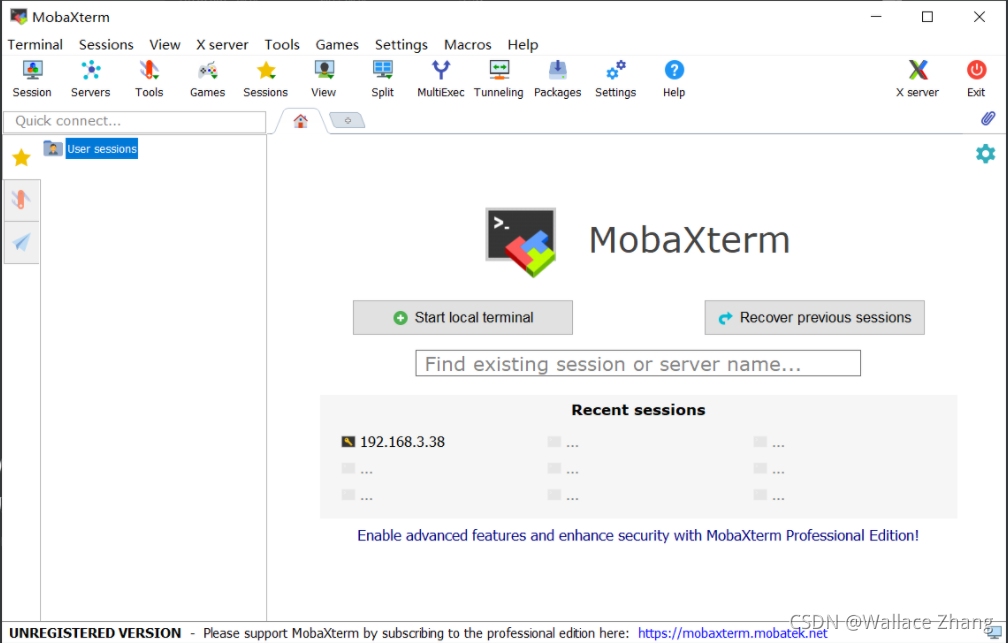Focus the Quick connect field

[134, 121]
